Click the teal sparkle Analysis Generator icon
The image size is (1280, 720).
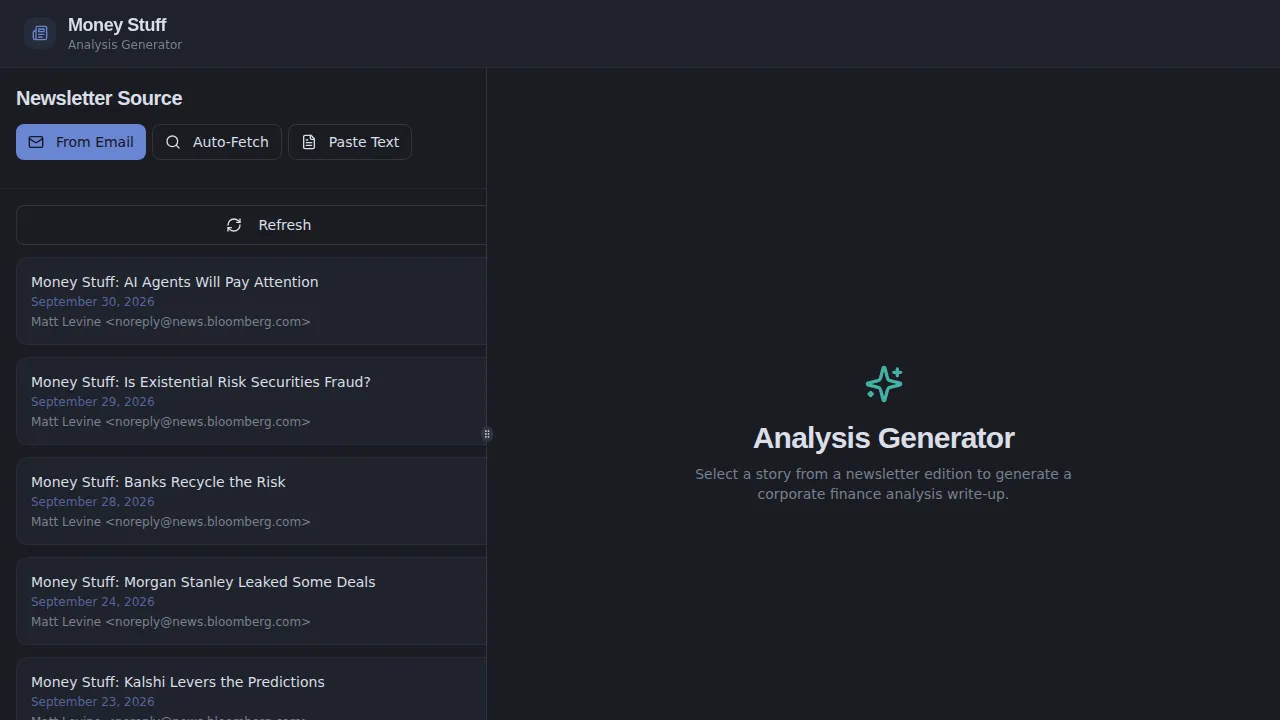coord(884,384)
